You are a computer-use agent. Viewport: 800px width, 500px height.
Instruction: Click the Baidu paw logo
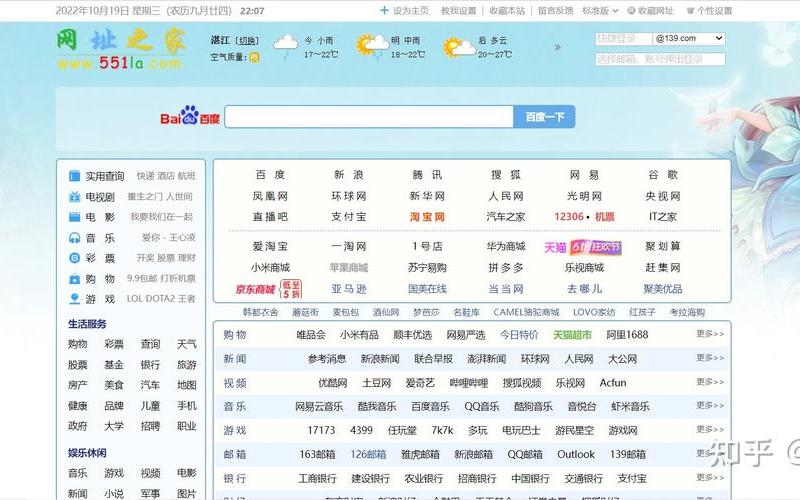coord(190,116)
